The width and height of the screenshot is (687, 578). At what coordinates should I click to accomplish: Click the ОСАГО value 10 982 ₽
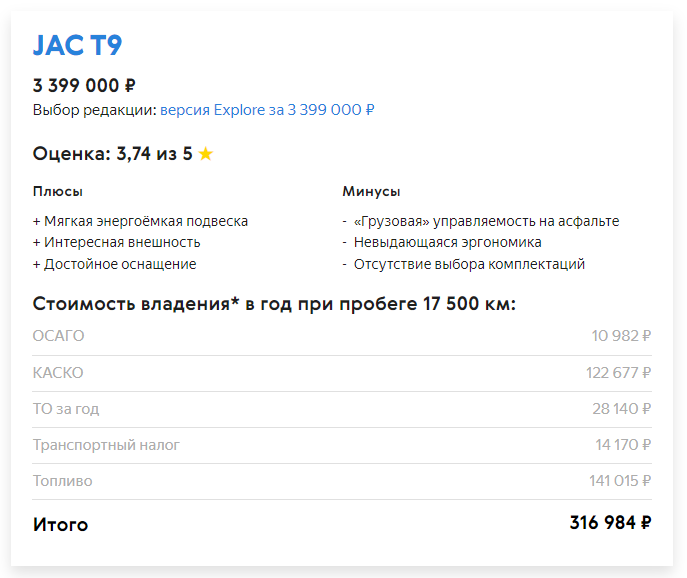[621, 336]
